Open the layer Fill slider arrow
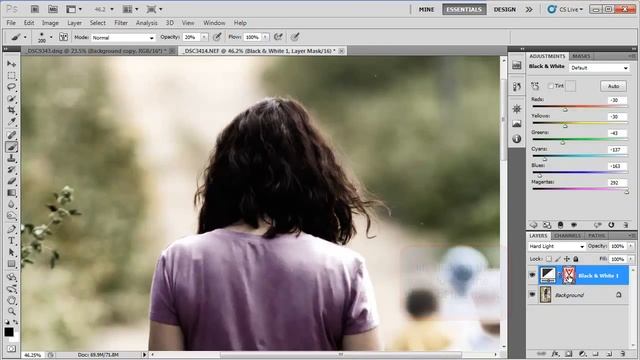The image size is (640, 360). pos(631,259)
